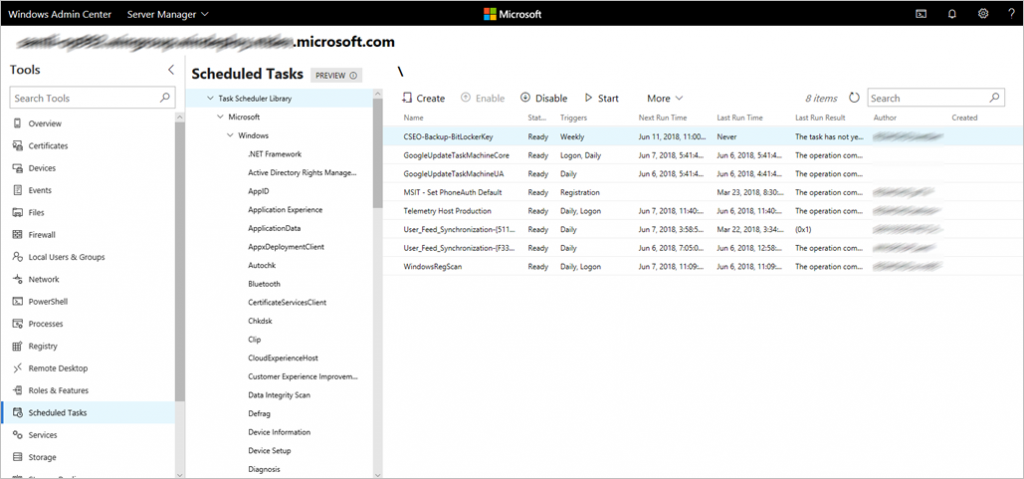This screenshot has height=479, width=1024.
Task: Click the Services tool icon
Action: tap(17, 435)
